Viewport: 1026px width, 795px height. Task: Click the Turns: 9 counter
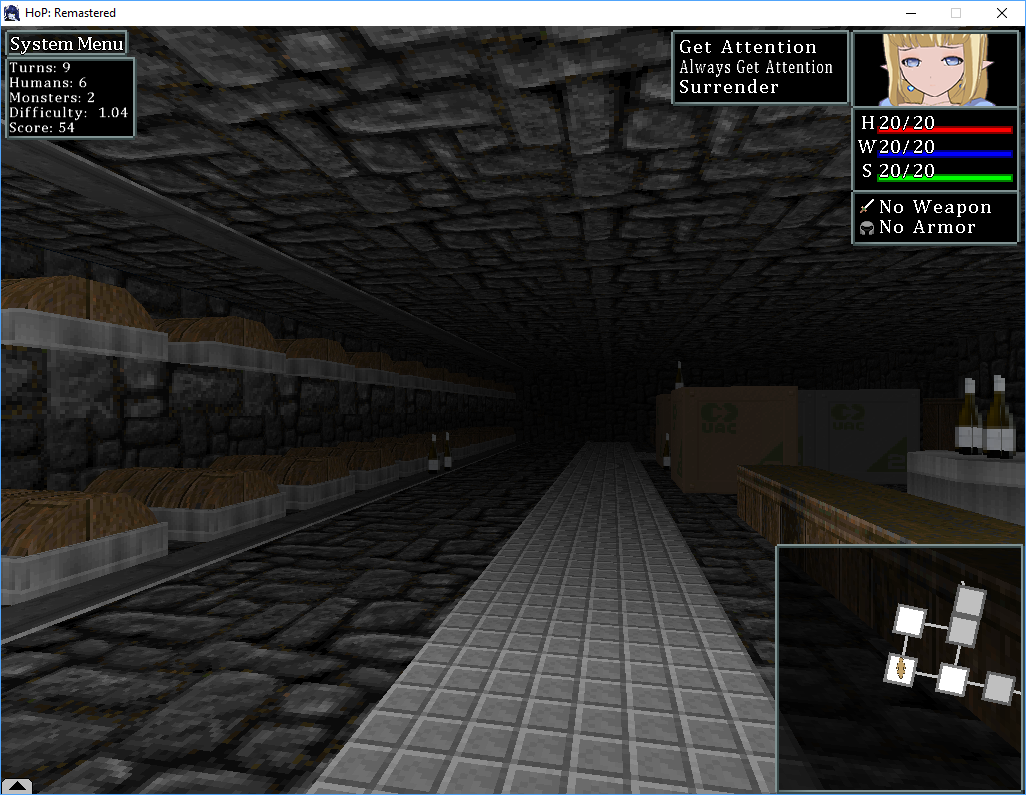pos(40,68)
